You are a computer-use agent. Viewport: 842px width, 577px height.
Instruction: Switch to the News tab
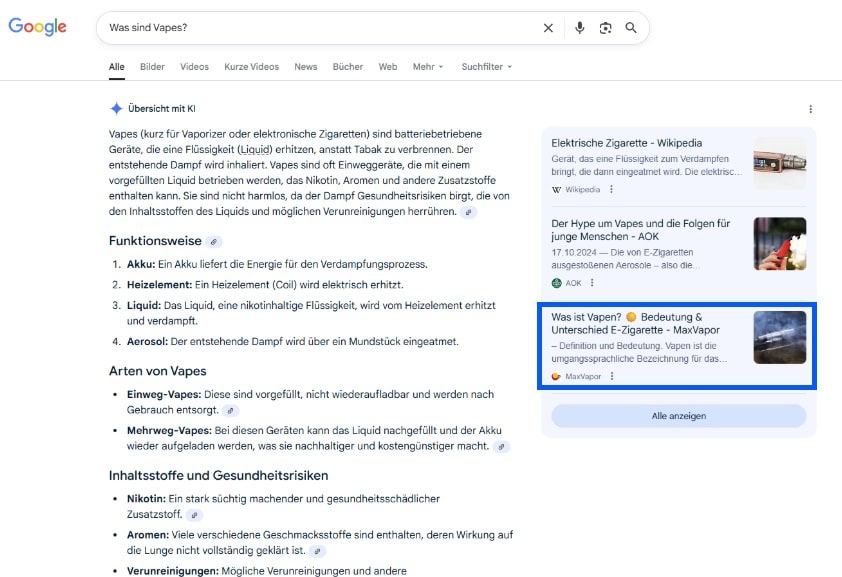pos(305,66)
